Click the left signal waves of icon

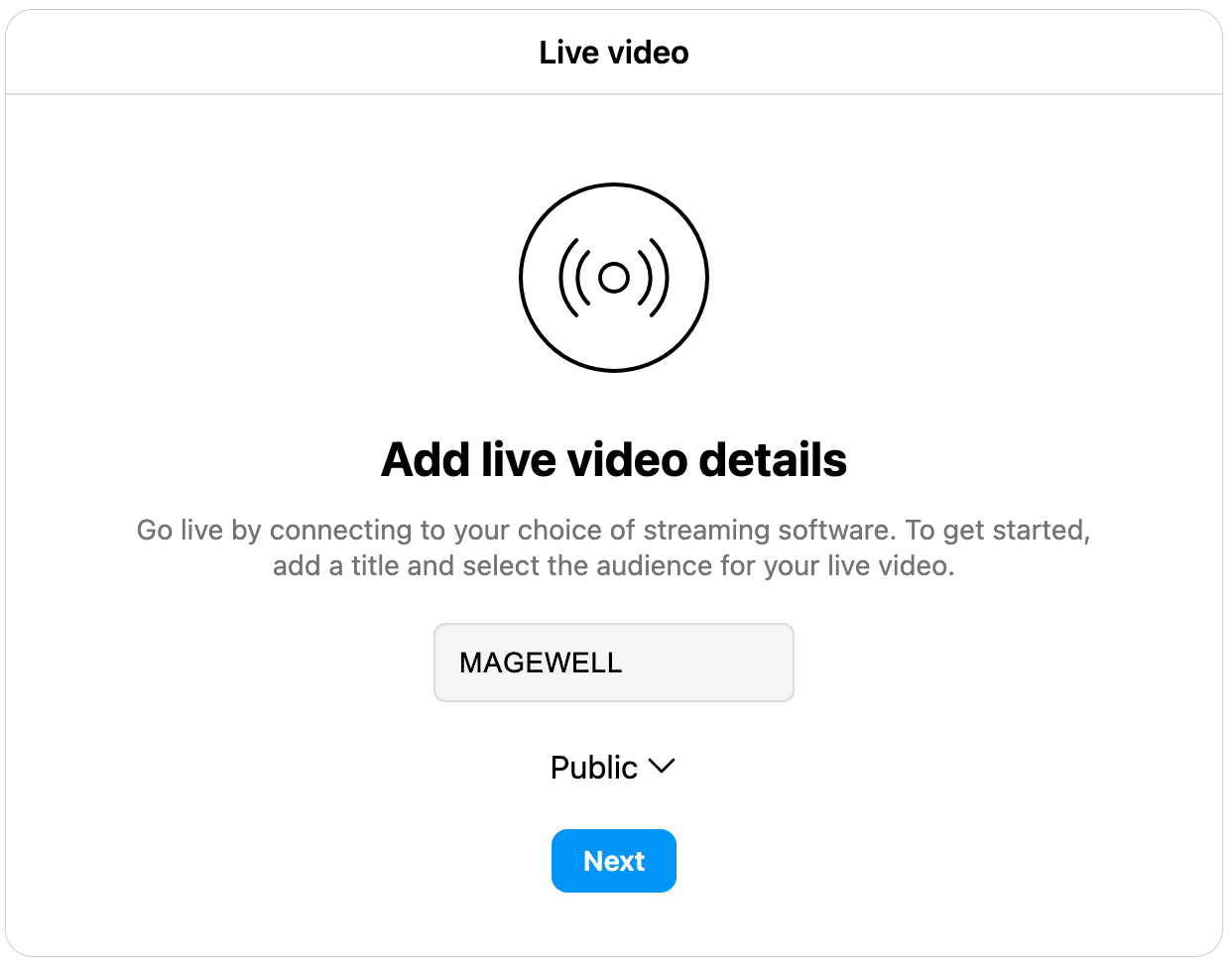575,278
